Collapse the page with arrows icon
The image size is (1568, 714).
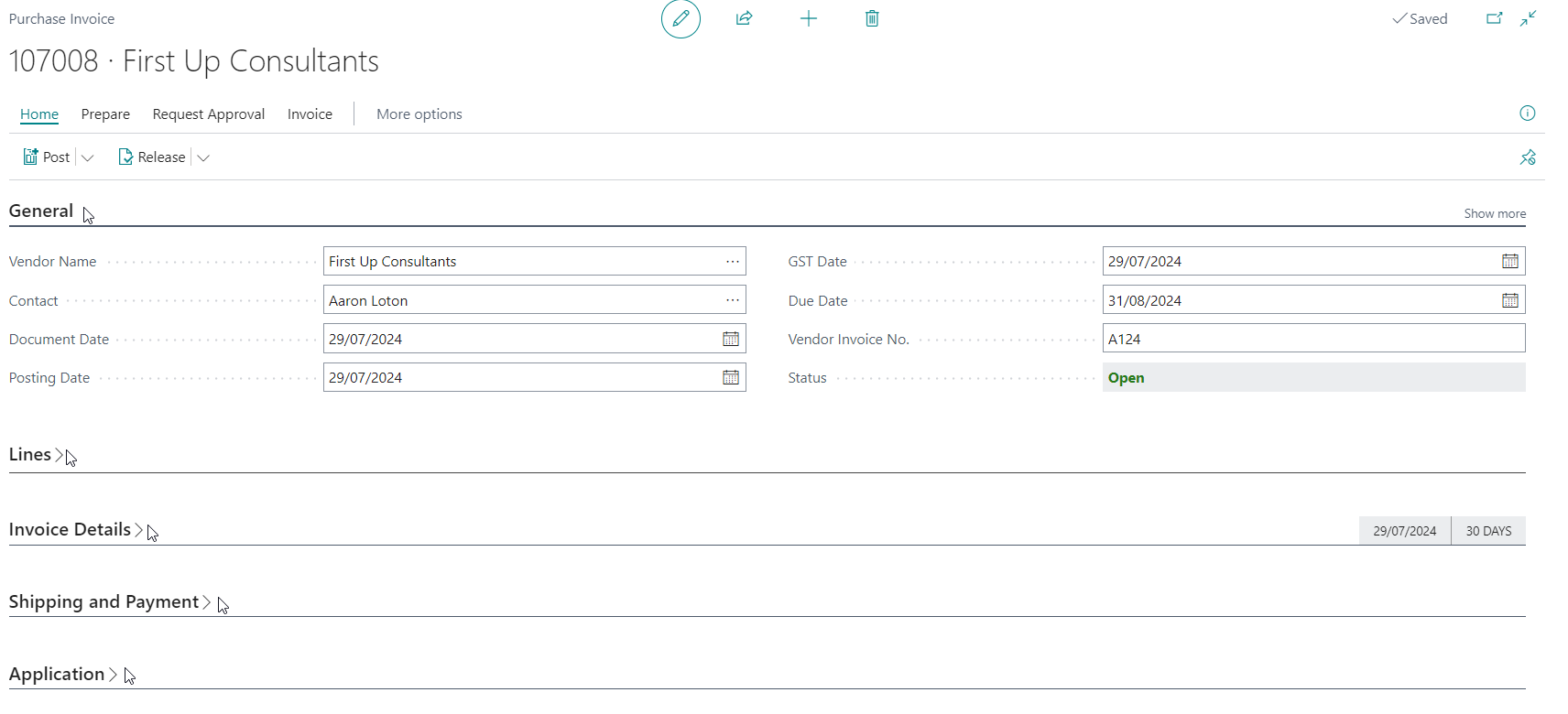(x=1528, y=19)
